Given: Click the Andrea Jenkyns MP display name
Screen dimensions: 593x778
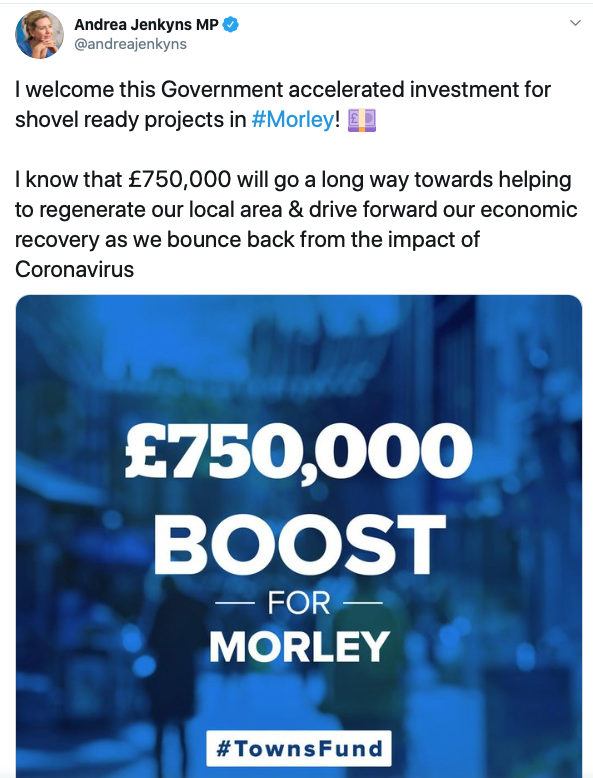Looking at the screenshot, I should point(146,24).
